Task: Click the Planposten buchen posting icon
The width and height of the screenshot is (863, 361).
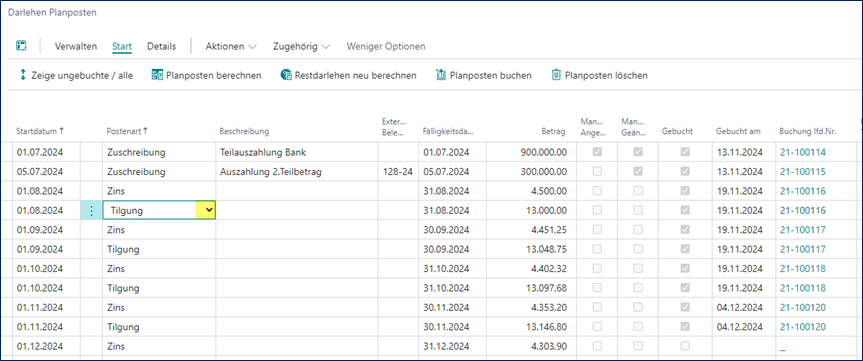Action: pyautogui.click(x=441, y=75)
